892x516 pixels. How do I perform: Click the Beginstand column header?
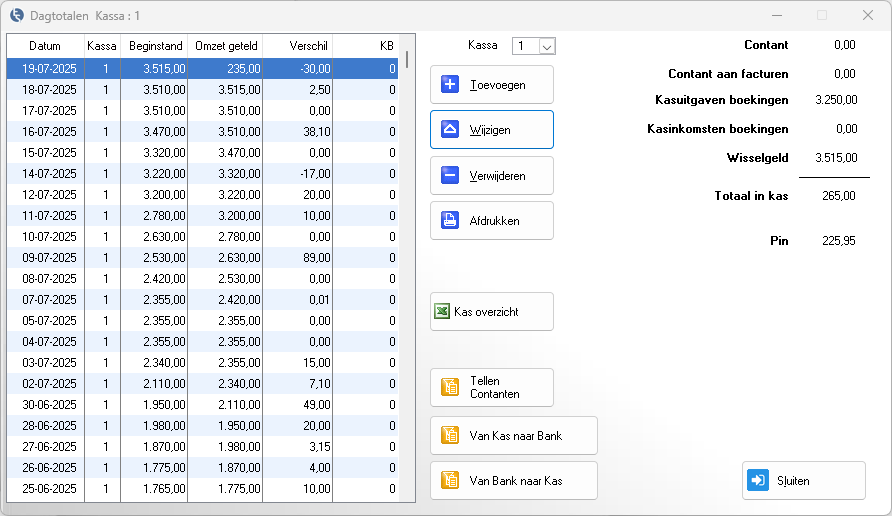155,46
